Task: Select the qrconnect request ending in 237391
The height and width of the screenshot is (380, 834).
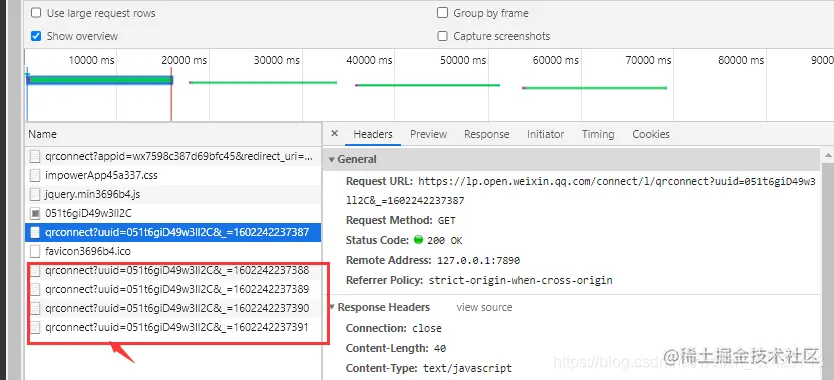Action: [x=173, y=327]
